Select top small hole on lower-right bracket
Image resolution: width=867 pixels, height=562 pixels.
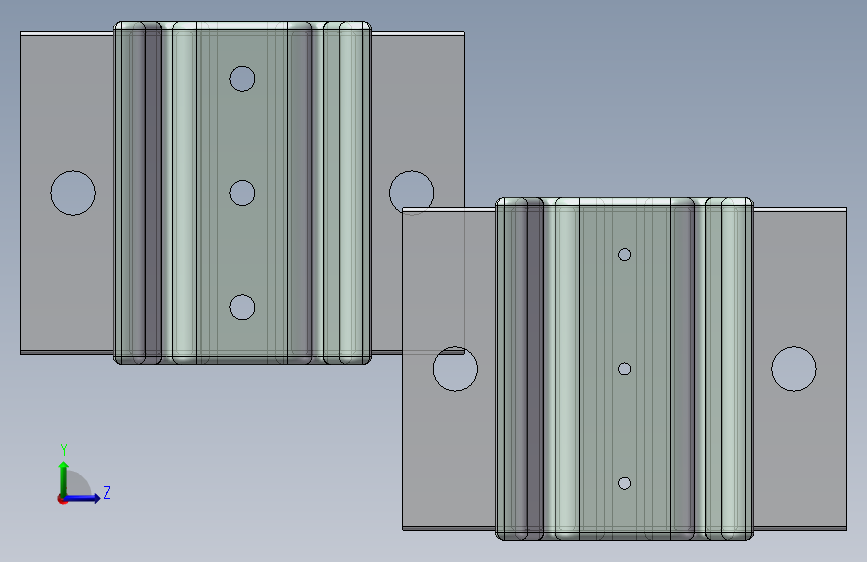tap(624, 254)
